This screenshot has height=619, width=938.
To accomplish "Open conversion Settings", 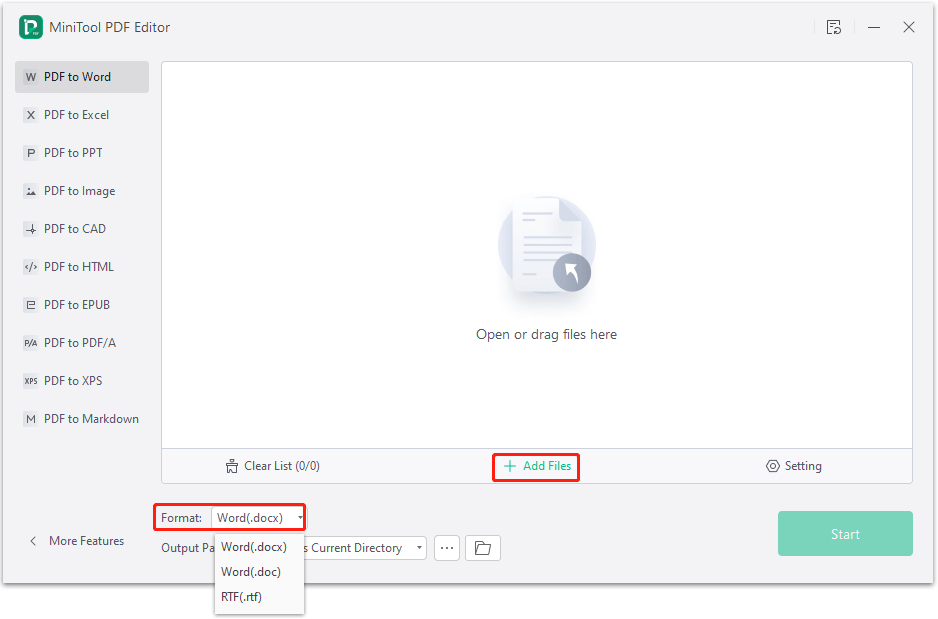I will (x=794, y=466).
